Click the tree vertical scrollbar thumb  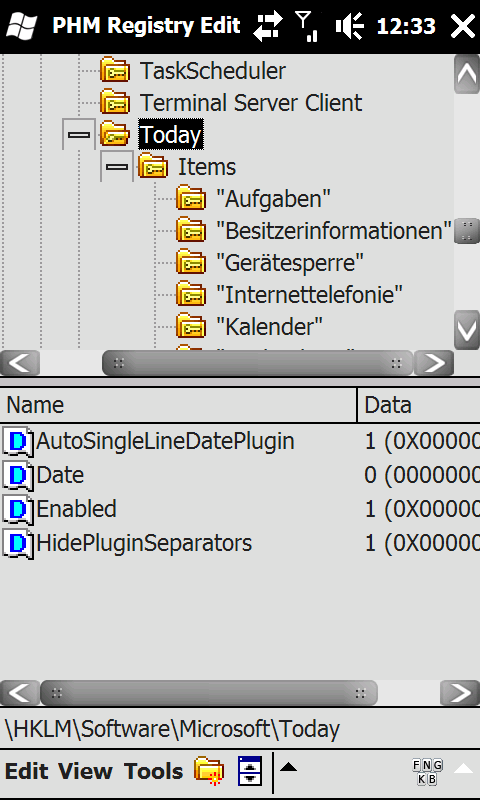(x=467, y=231)
